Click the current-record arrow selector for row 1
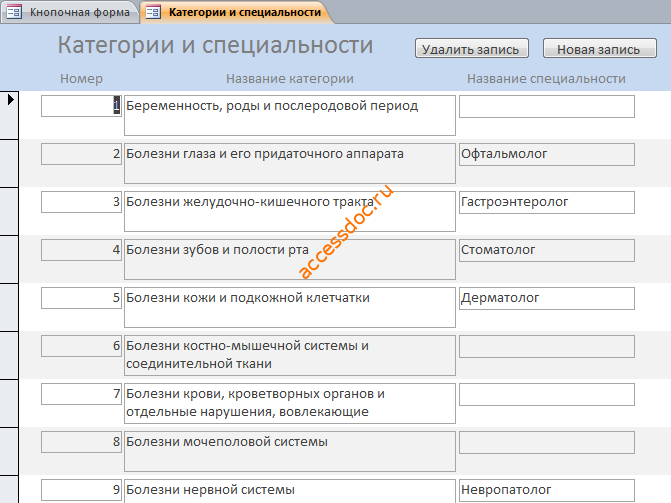Screen dimensions: 671x503 pyautogui.click(x=9, y=115)
